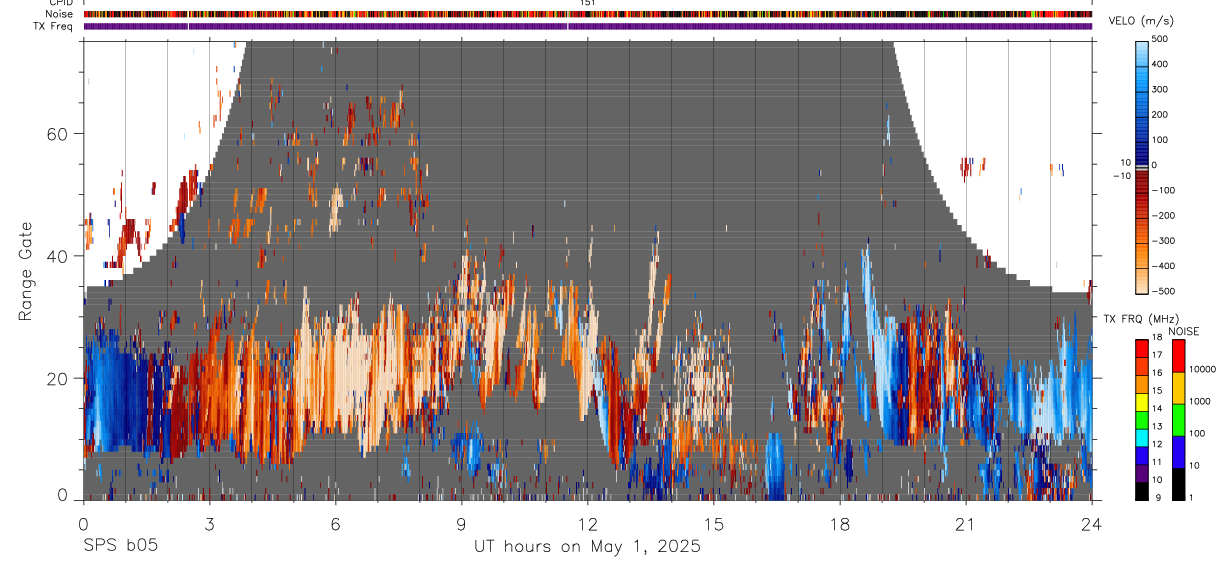Click the x-axis tick label '6'

pos(335,524)
